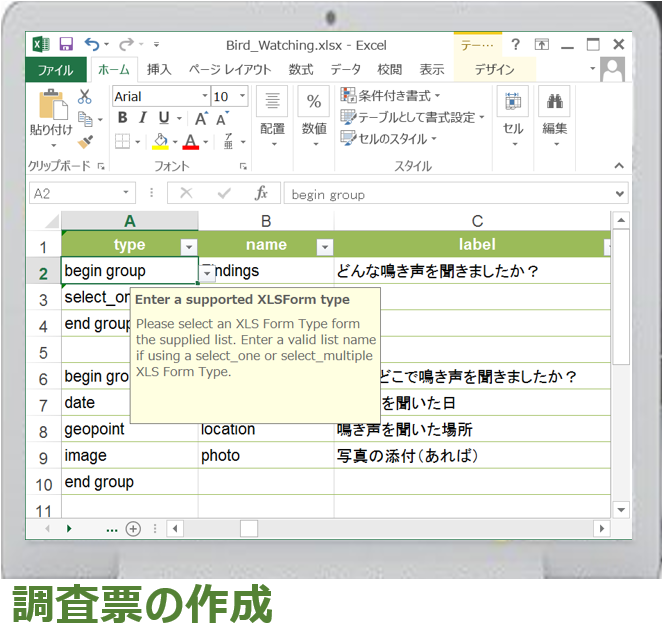This screenshot has width=662, height=630.
Task: Open the セル cells group
Action: 513,116
